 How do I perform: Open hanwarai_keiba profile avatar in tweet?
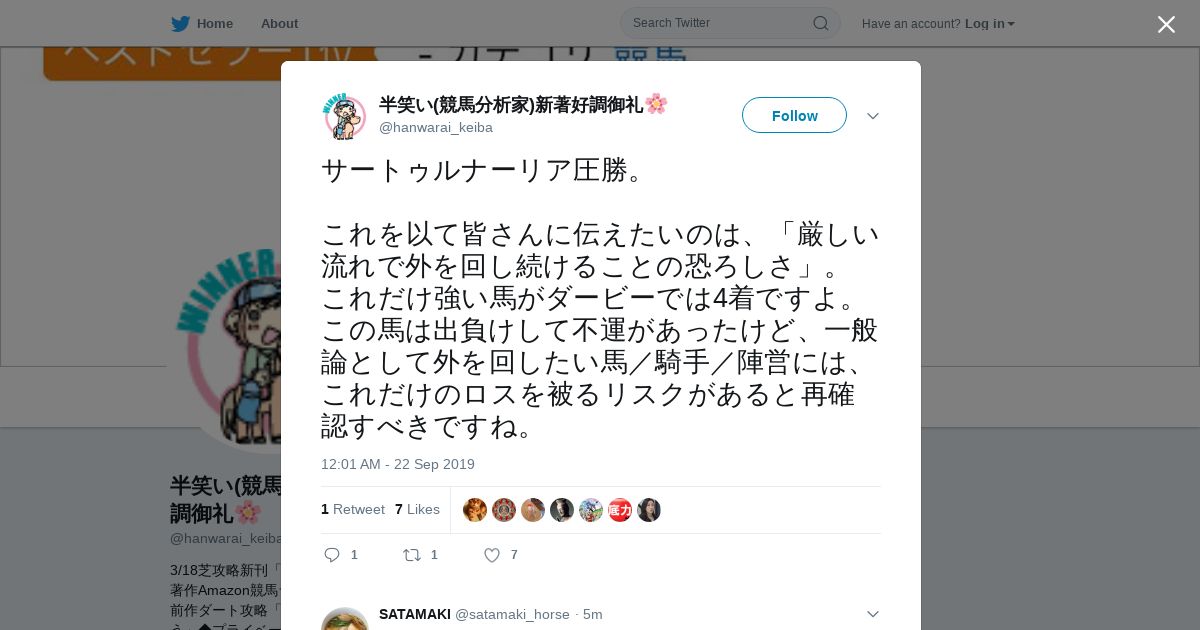click(x=344, y=116)
